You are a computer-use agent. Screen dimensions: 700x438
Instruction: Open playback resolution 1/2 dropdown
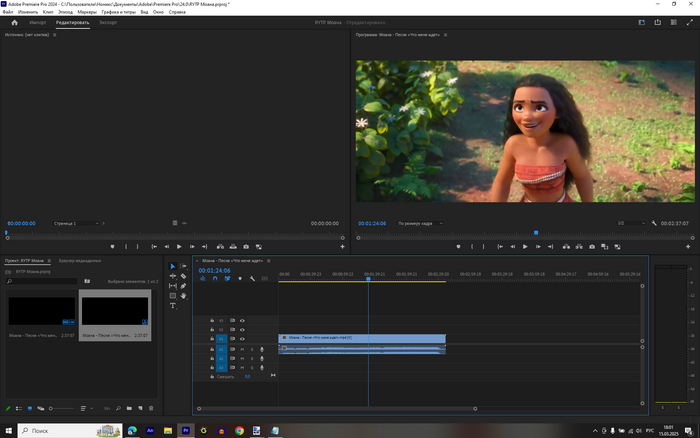[631, 223]
